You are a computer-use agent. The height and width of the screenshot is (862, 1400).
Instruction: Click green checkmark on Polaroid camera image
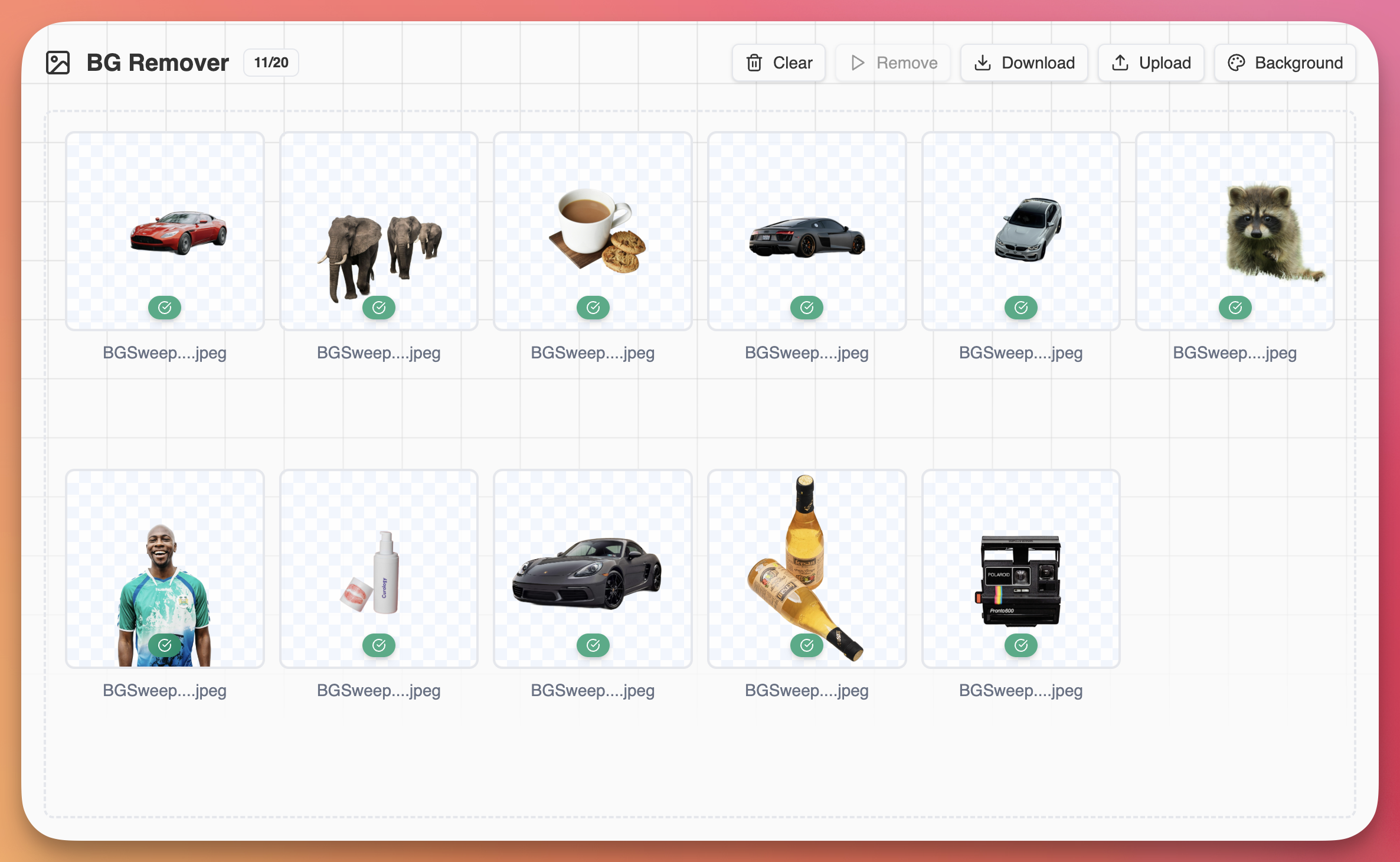tap(1021, 645)
